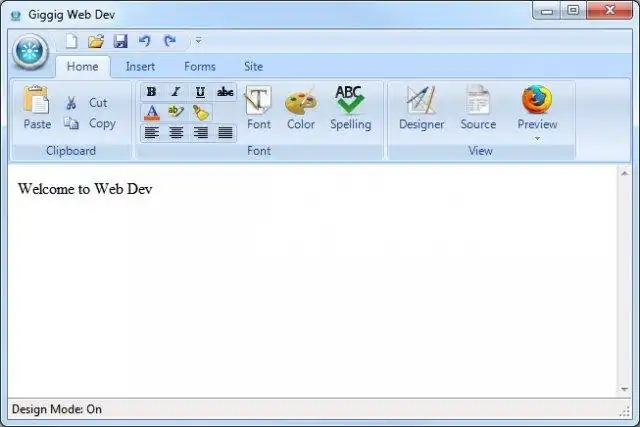Image resolution: width=640 pixels, height=427 pixels.
Task: Open the Insert ribbon tab
Action: (140, 67)
